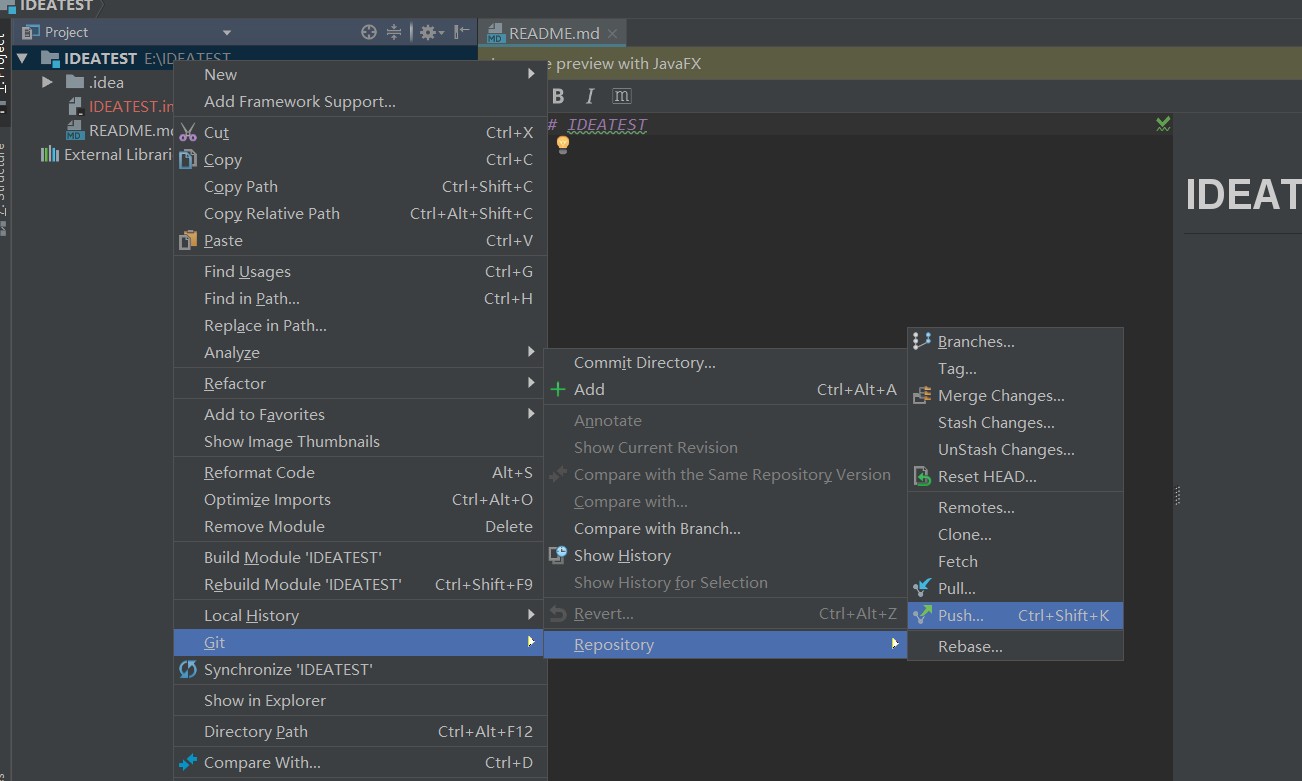Choose Rebuild Module 'IDEATEST'

360,584
